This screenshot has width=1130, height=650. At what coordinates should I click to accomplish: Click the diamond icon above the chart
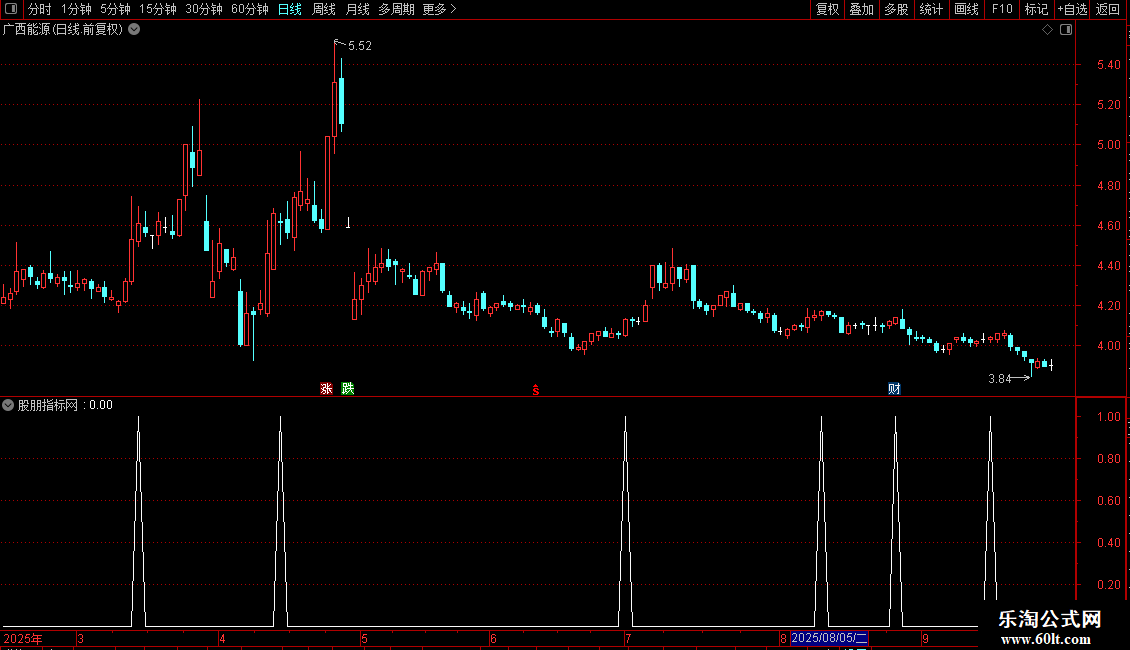click(1048, 30)
